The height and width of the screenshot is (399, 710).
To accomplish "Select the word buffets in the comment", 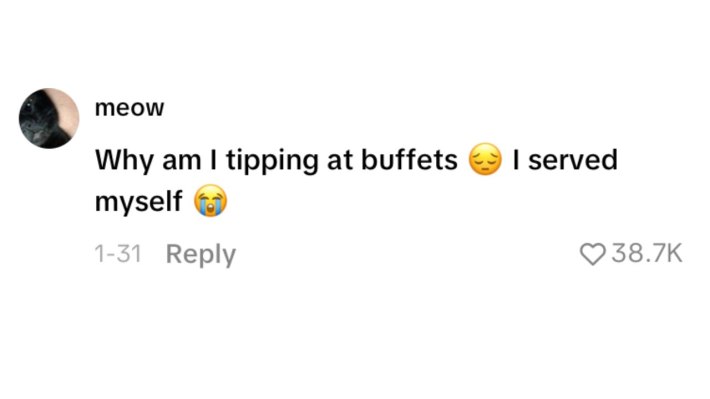I will click(x=409, y=159).
